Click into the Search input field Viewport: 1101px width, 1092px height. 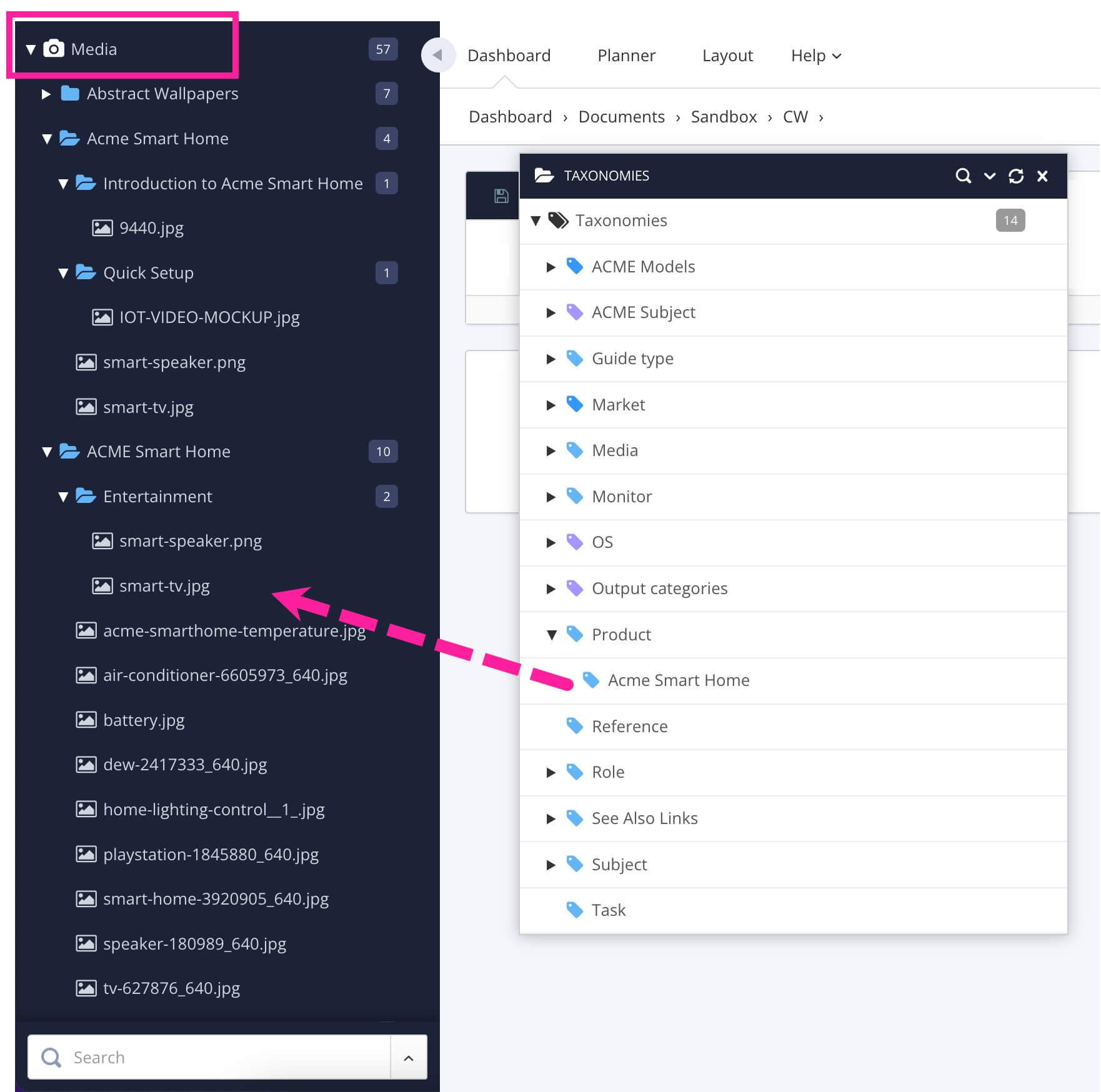point(225,1057)
